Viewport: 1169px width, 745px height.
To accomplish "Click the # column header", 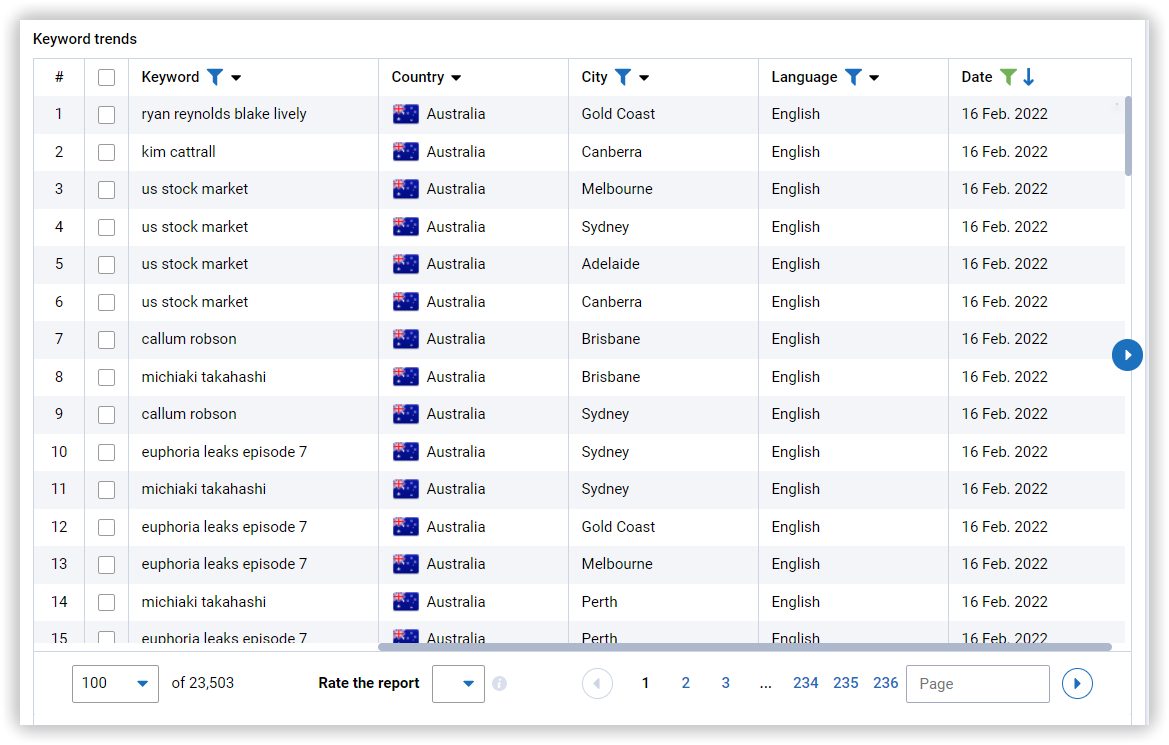I will pyautogui.click(x=59, y=77).
